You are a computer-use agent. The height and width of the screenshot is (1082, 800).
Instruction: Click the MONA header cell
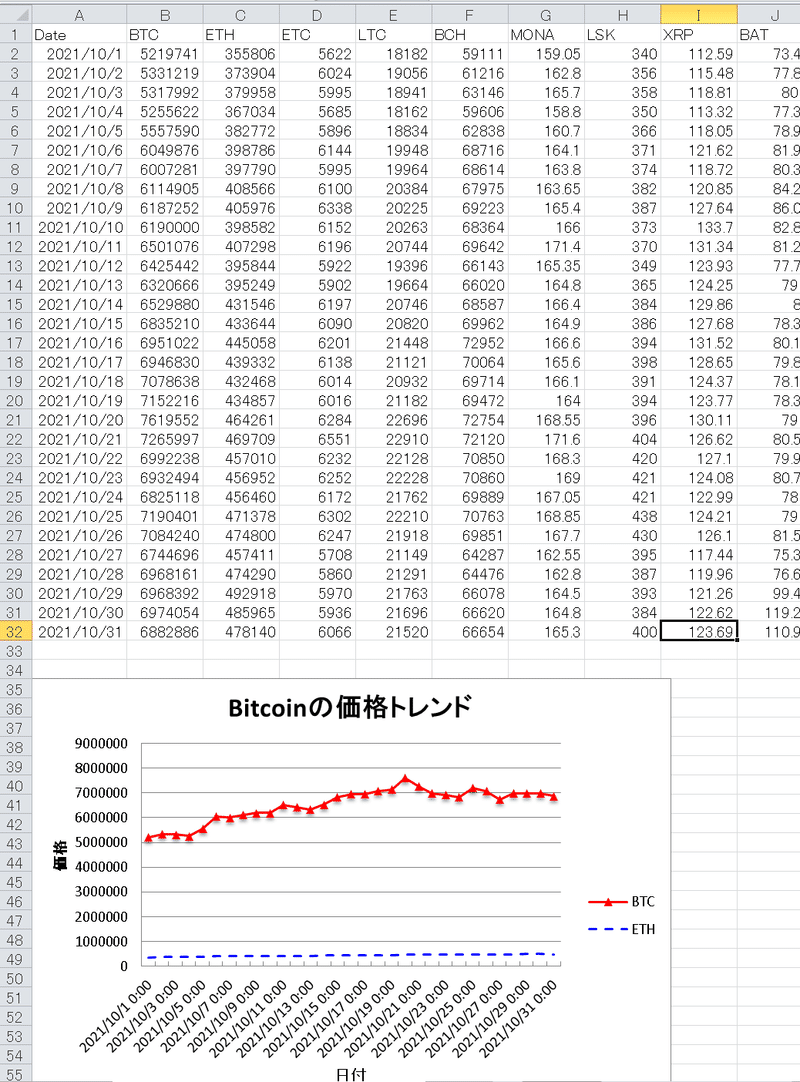pos(547,35)
